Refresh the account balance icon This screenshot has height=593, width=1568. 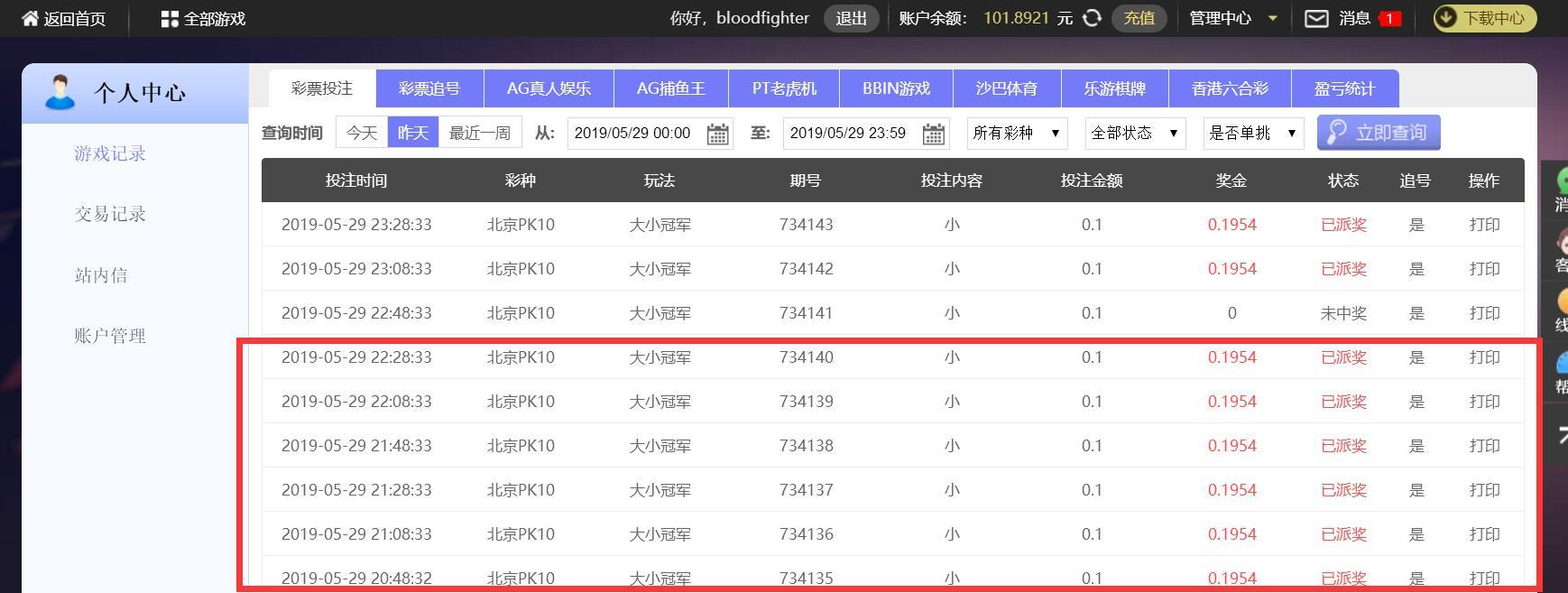[x=1092, y=18]
